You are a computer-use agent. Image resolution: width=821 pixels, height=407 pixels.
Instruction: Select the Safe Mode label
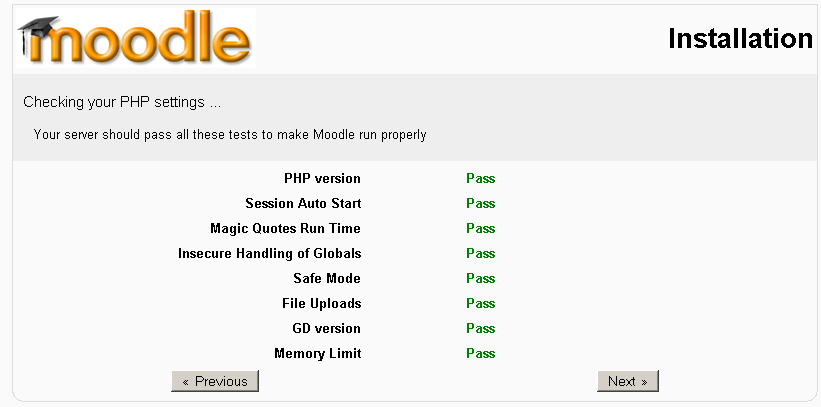327,279
